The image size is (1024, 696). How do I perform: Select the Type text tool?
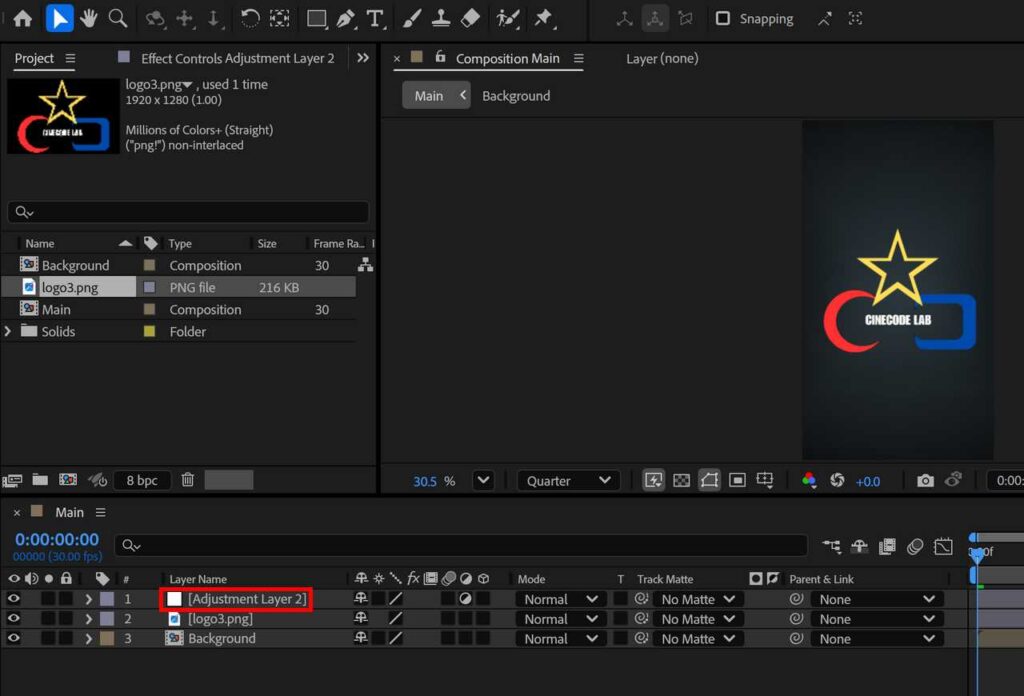click(x=376, y=18)
